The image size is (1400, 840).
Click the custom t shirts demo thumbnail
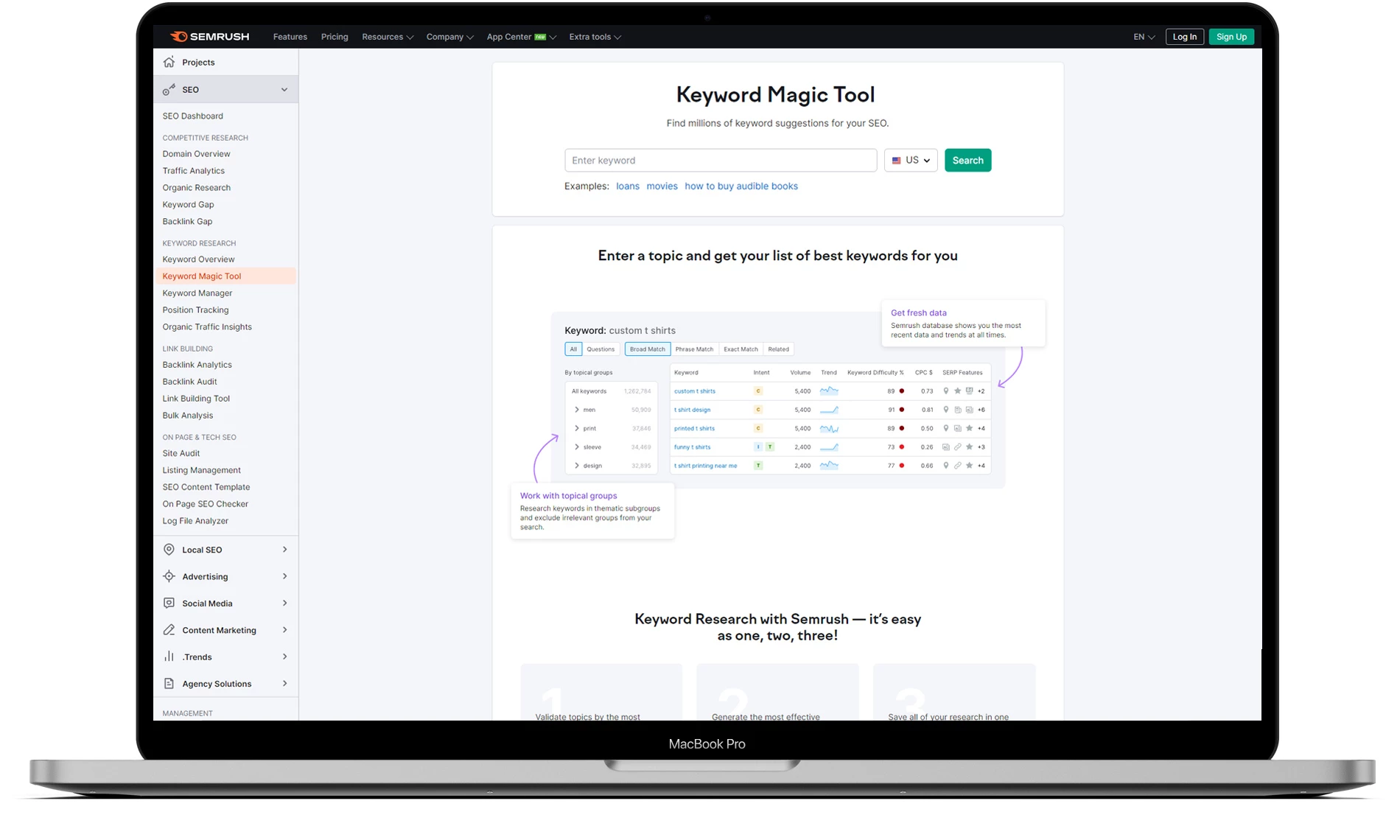pos(778,400)
